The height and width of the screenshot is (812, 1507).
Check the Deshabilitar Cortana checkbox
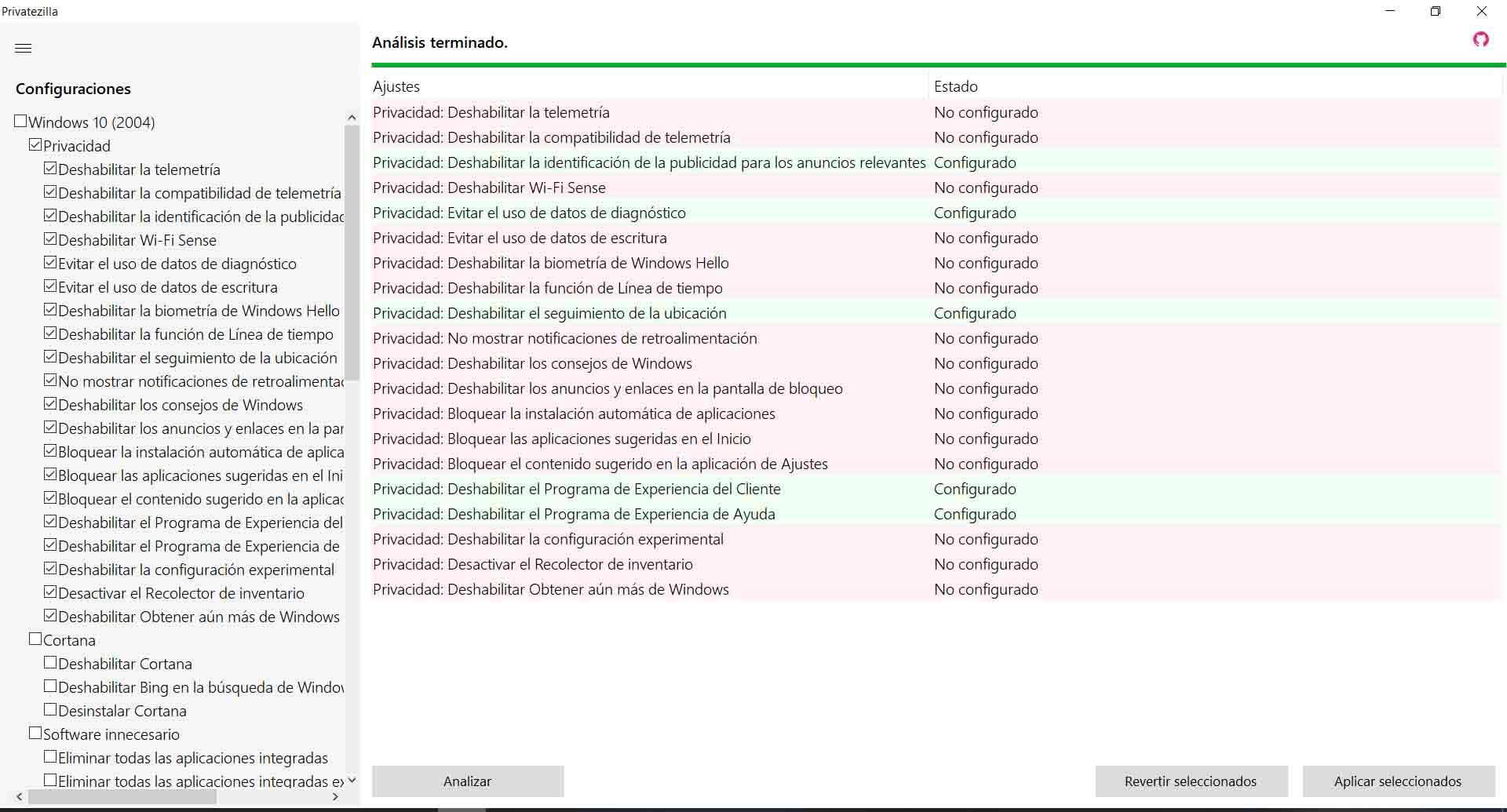(x=50, y=663)
